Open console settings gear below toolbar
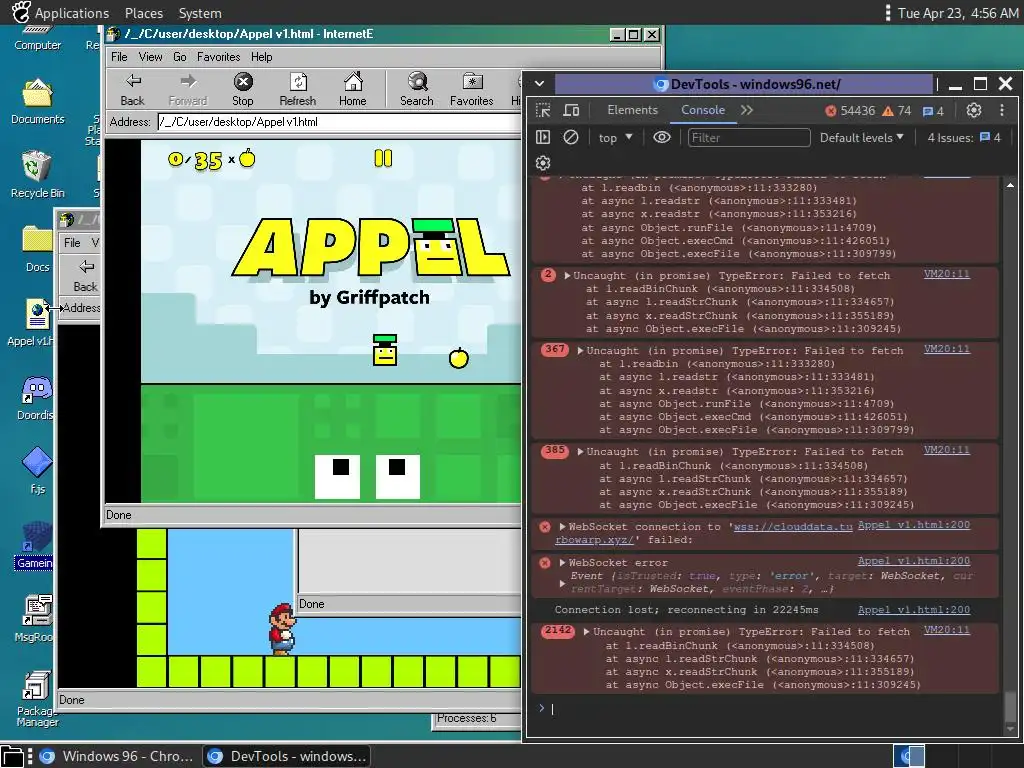The image size is (1024, 768). point(543,163)
